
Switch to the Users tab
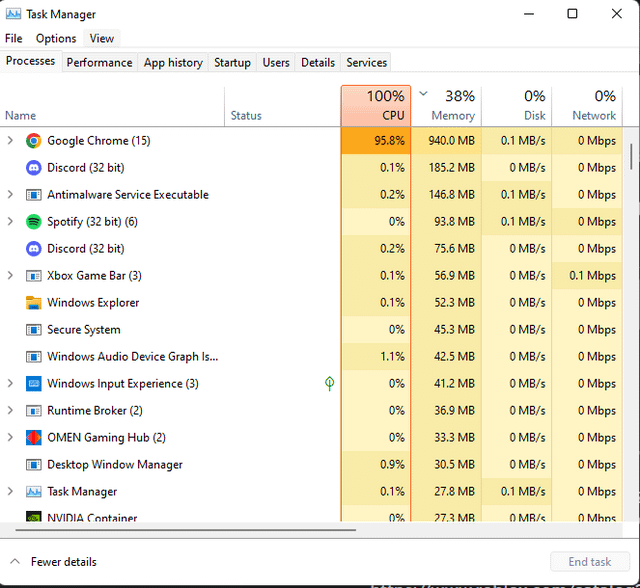pos(276,62)
